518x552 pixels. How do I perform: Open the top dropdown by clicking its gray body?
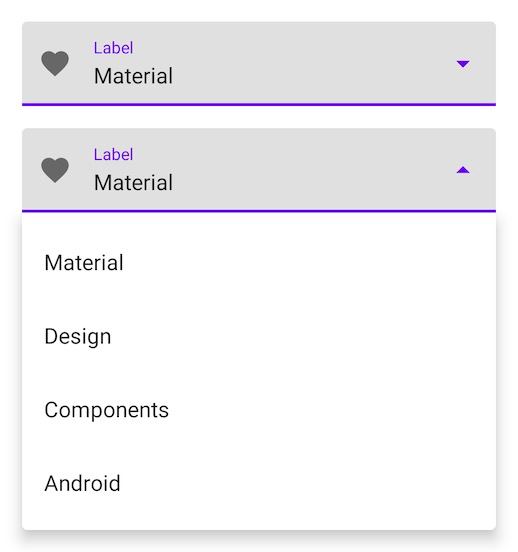click(259, 63)
